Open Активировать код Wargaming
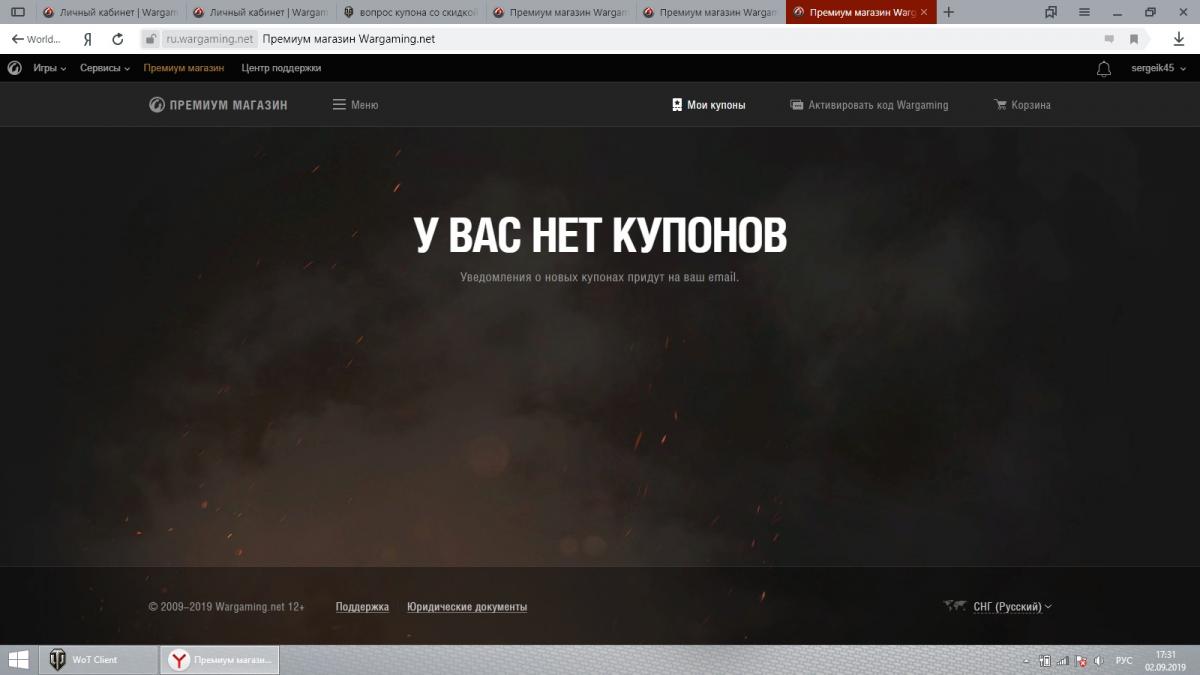Image resolution: width=1200 pixels, height=675 pixels. click(x=869, y=104)
